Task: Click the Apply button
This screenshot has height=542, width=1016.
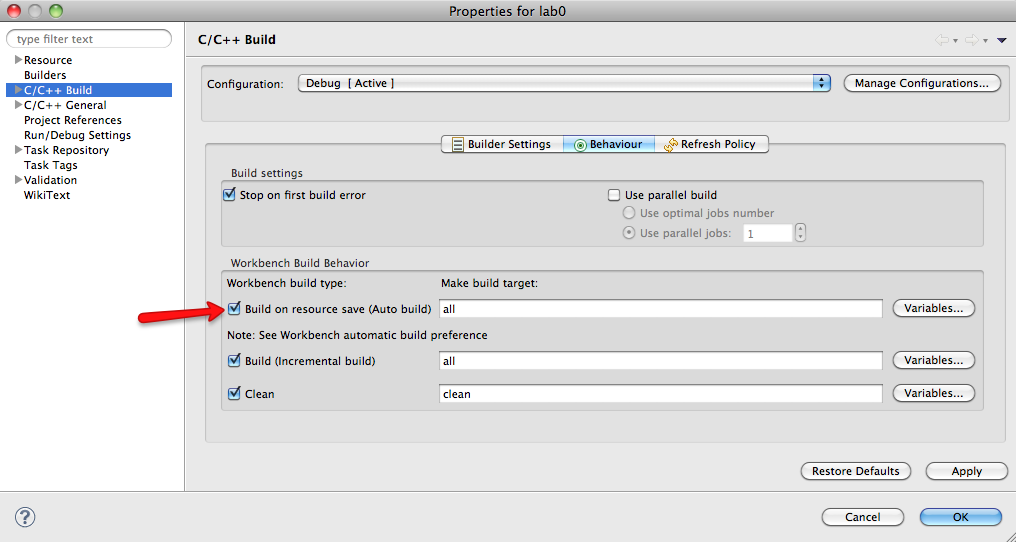Action: (x=966, y=471)
